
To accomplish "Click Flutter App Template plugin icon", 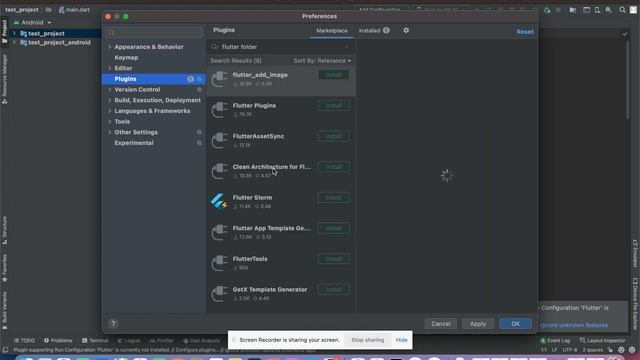I will click(x=219, y=232).
